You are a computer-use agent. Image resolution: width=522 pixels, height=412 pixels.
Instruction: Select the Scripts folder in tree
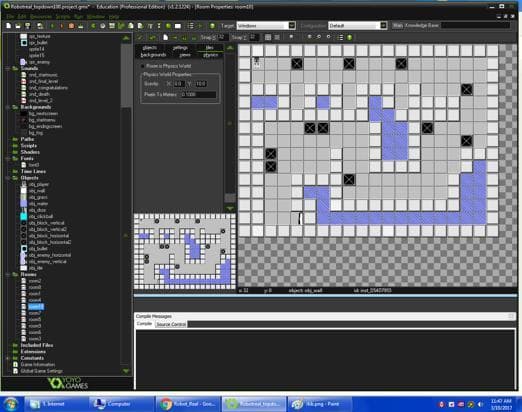pyautogui.click(x=29, y=146)
